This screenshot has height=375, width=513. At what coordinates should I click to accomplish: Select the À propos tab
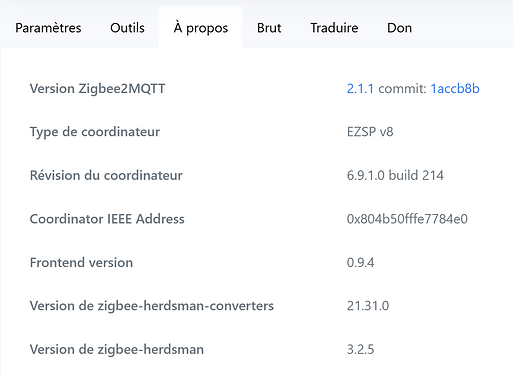tap(201, 28)
